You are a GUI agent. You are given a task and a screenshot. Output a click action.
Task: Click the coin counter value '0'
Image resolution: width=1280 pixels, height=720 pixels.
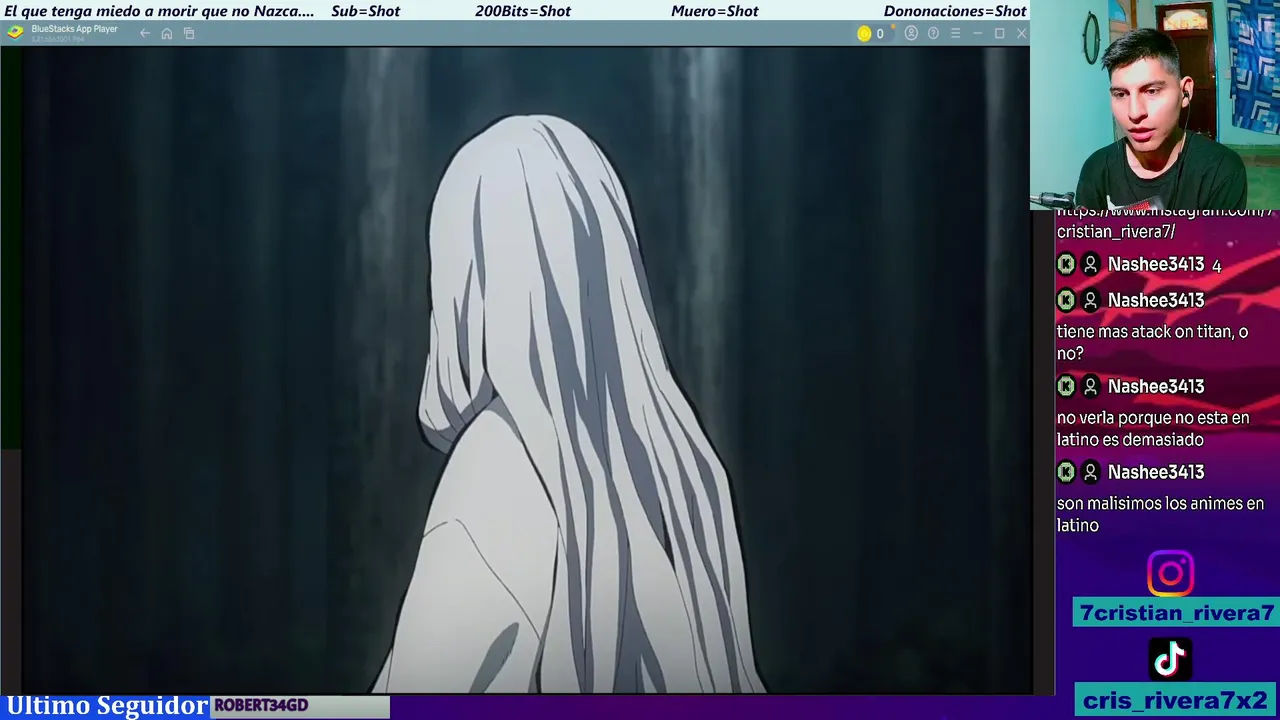point(880,34)
